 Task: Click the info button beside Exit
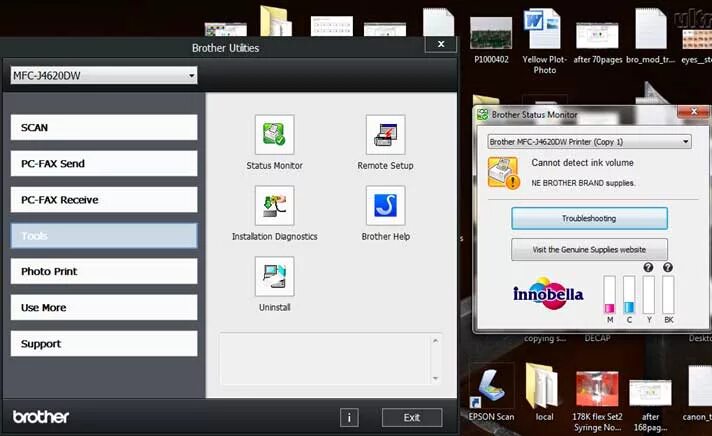point(349,417)
